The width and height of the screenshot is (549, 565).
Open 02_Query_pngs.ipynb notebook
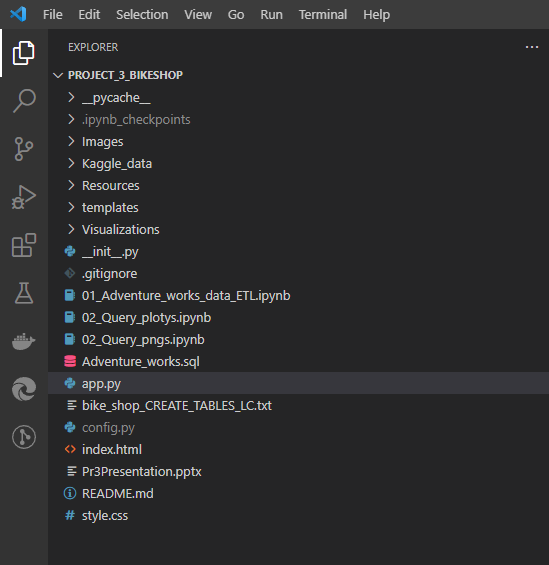[x=143, y=340]
